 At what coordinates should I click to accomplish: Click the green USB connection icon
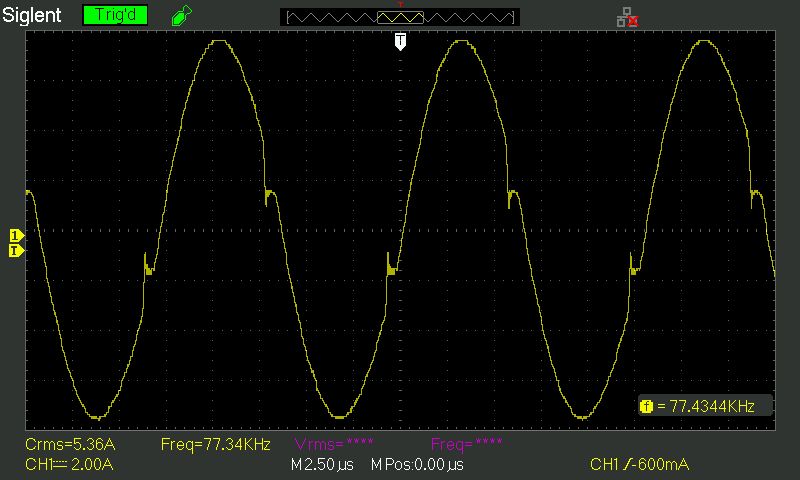point(182,15)
